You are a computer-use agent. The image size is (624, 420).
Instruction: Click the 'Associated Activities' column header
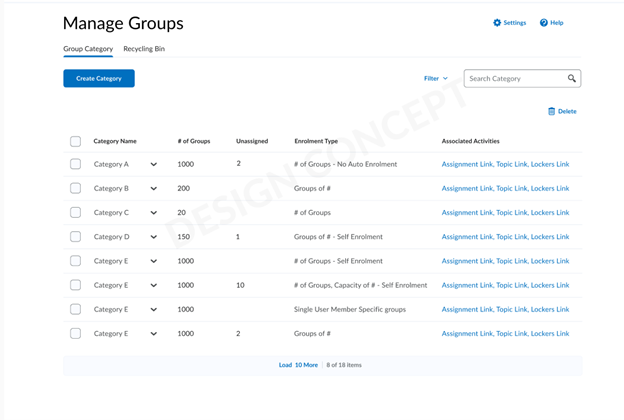point(470,141)
